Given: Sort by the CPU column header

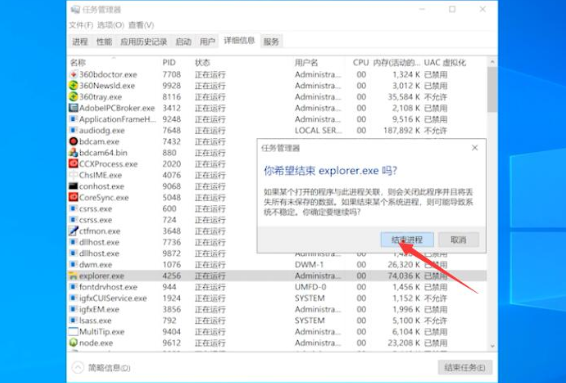Looking at the screenshot, I should click(360, 62).
